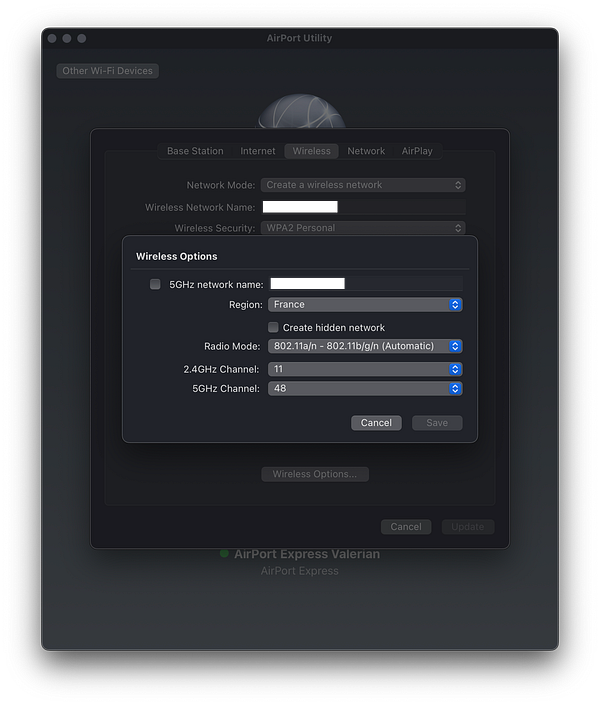Click the Wireless Network Name field
Screen dimensions: 600x705
(x=363, y=207)
